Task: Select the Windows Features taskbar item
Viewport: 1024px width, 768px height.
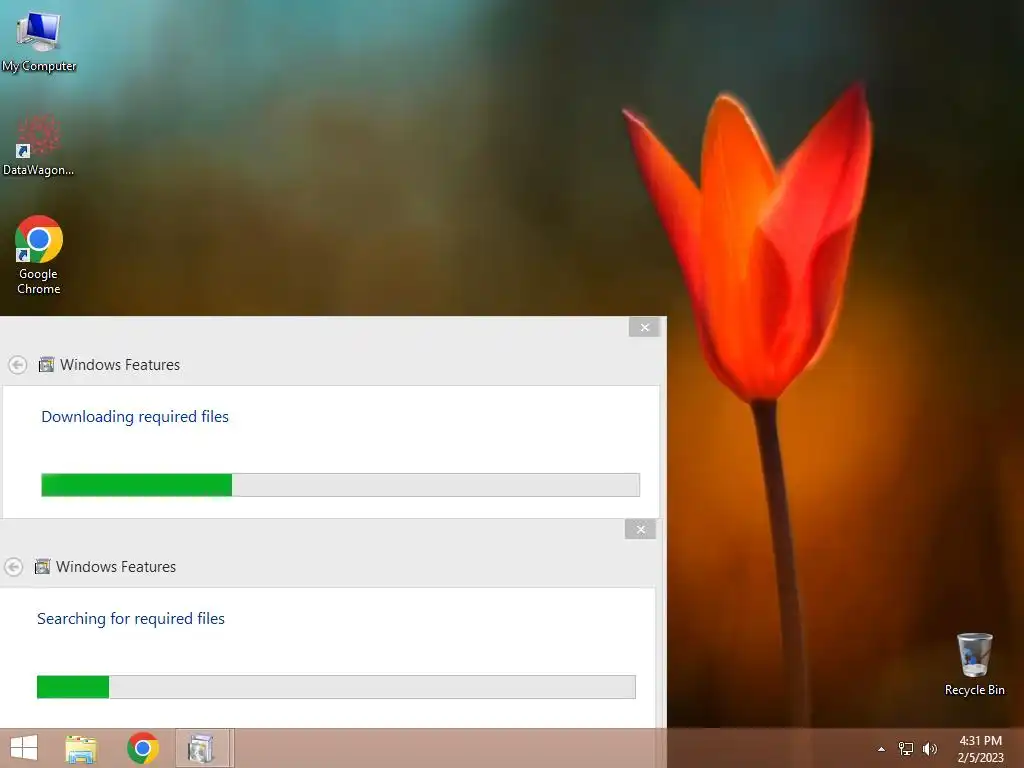Action: [x=204, y=748]
